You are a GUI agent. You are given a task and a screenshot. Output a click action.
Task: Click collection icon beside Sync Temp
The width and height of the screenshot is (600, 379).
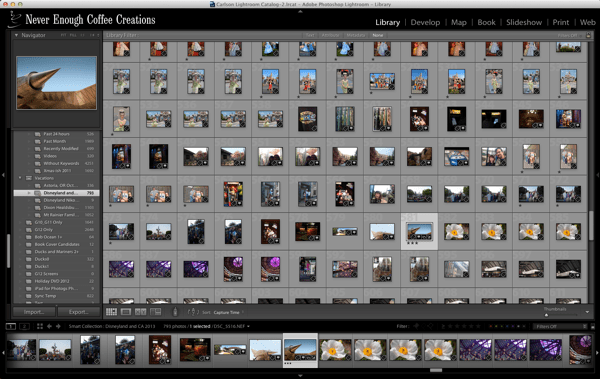pyautogui.click(x=29, y=296)
